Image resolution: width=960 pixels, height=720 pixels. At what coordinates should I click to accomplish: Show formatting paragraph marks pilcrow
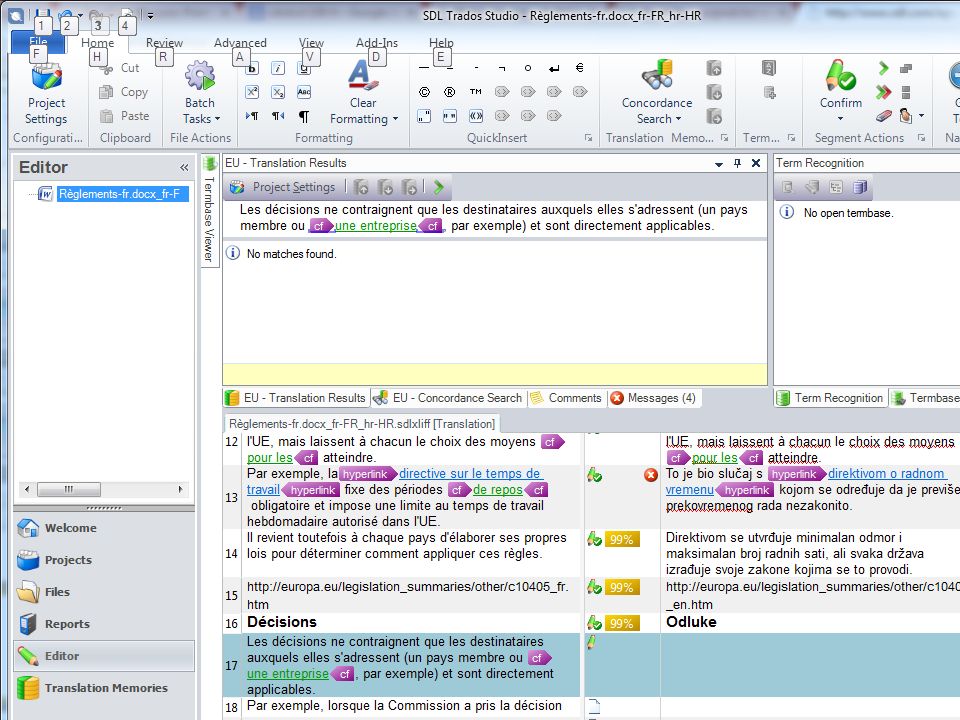tap(304, 116)
